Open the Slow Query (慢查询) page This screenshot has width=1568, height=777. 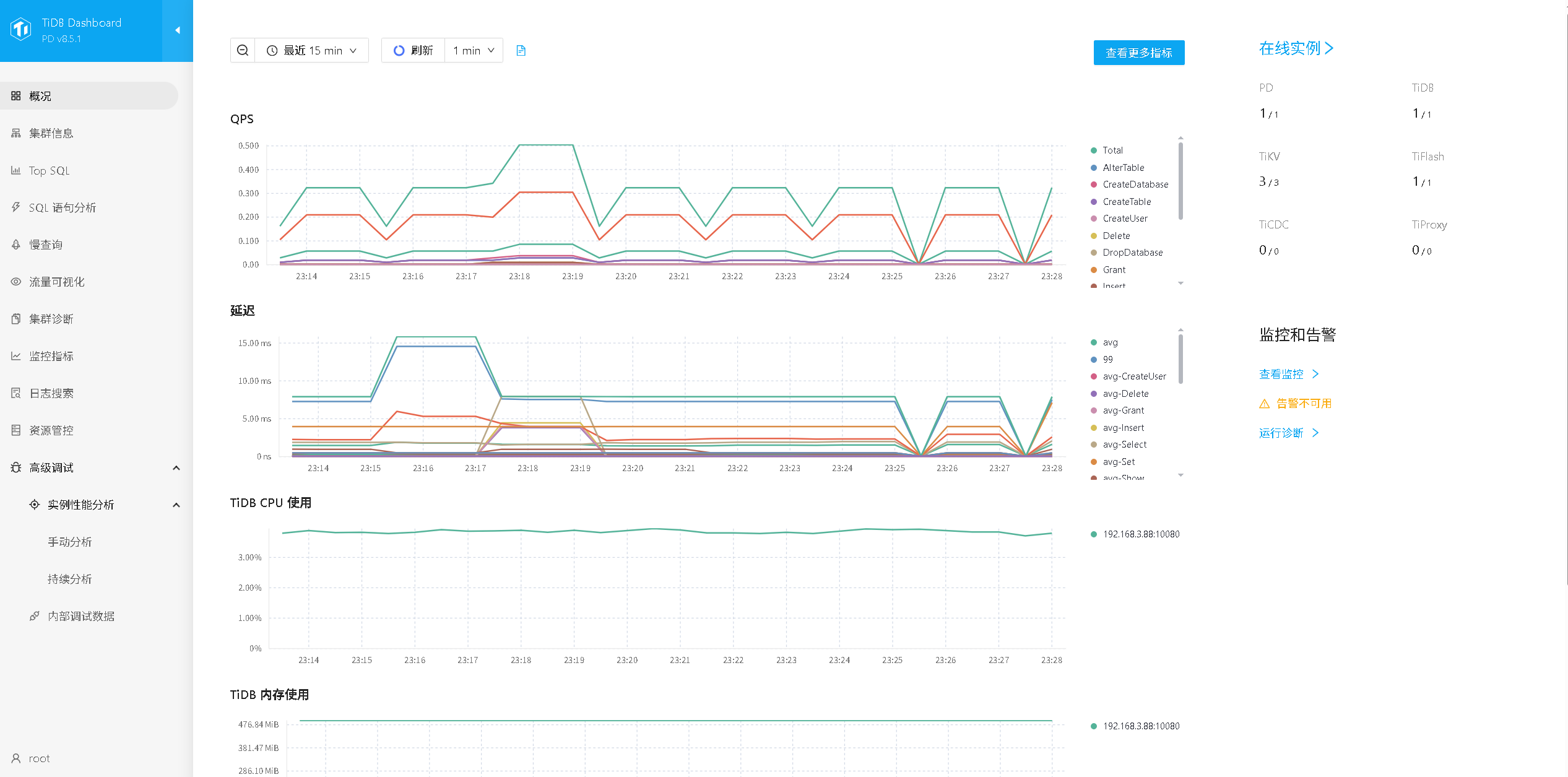point(45,245)
